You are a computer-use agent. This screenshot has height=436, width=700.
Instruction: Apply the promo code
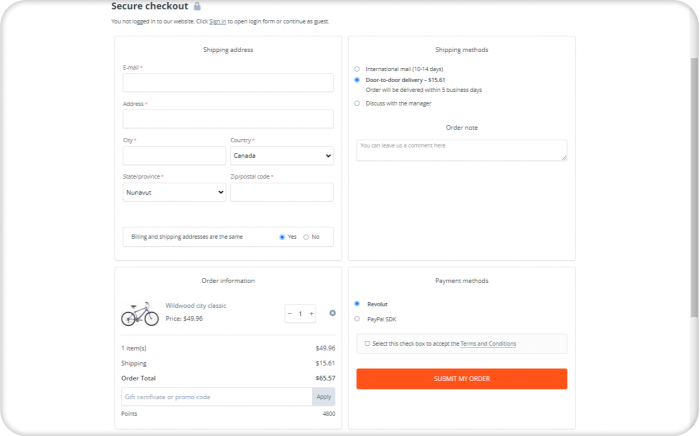(324, 397)
